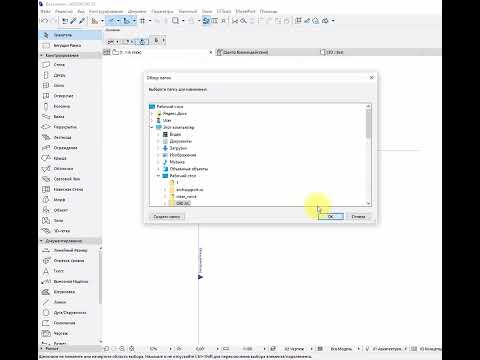Select the Световой Люк (Skylight) tool
Screen dimensions: 480x360
tap(70, 179)
